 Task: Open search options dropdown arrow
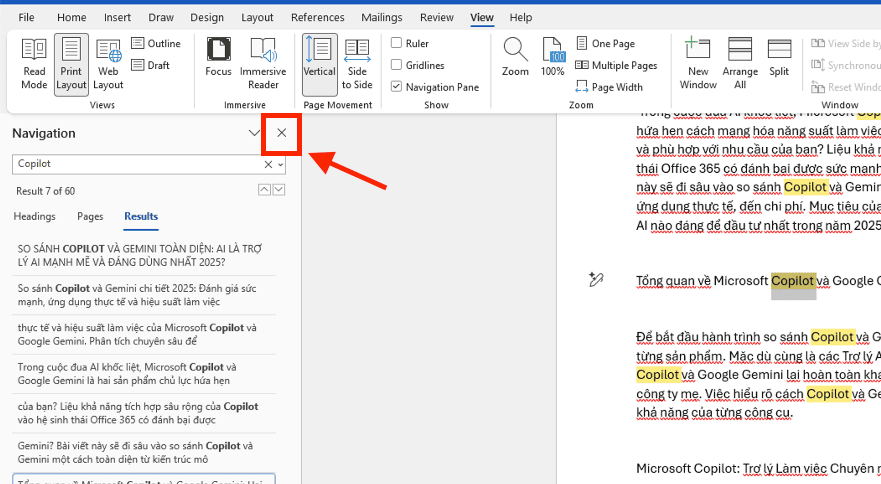tap(280, 165)
